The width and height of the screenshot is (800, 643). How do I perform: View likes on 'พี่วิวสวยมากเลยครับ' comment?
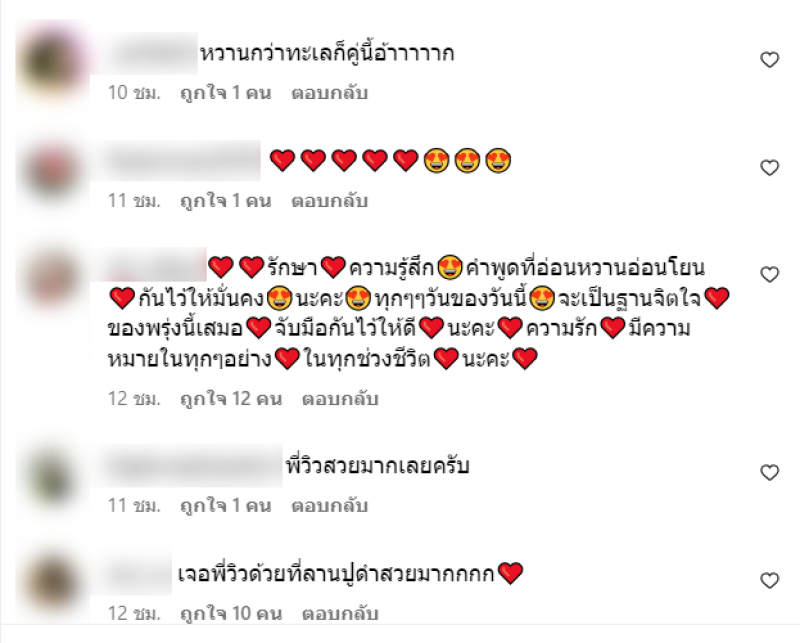(226, 506)
